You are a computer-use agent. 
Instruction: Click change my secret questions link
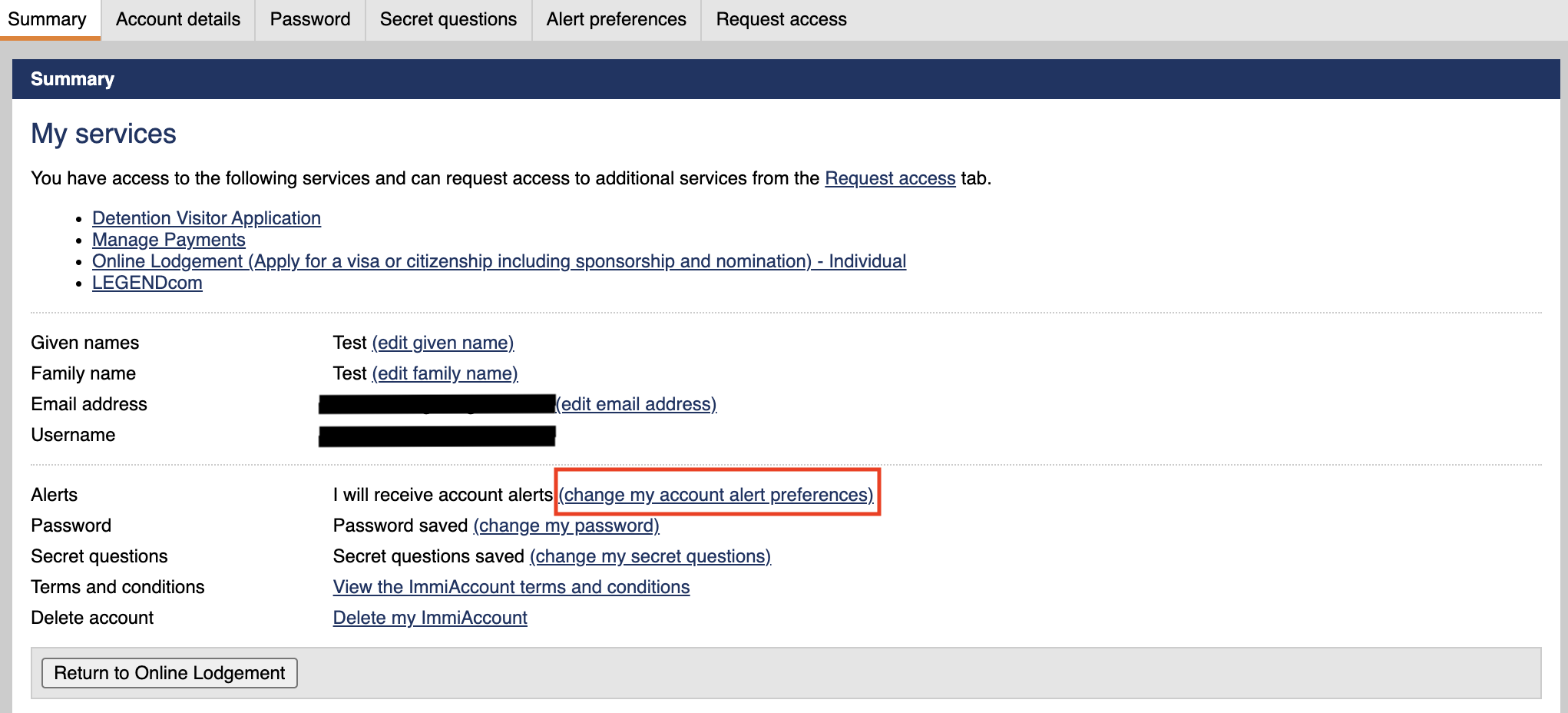point(650,556)
